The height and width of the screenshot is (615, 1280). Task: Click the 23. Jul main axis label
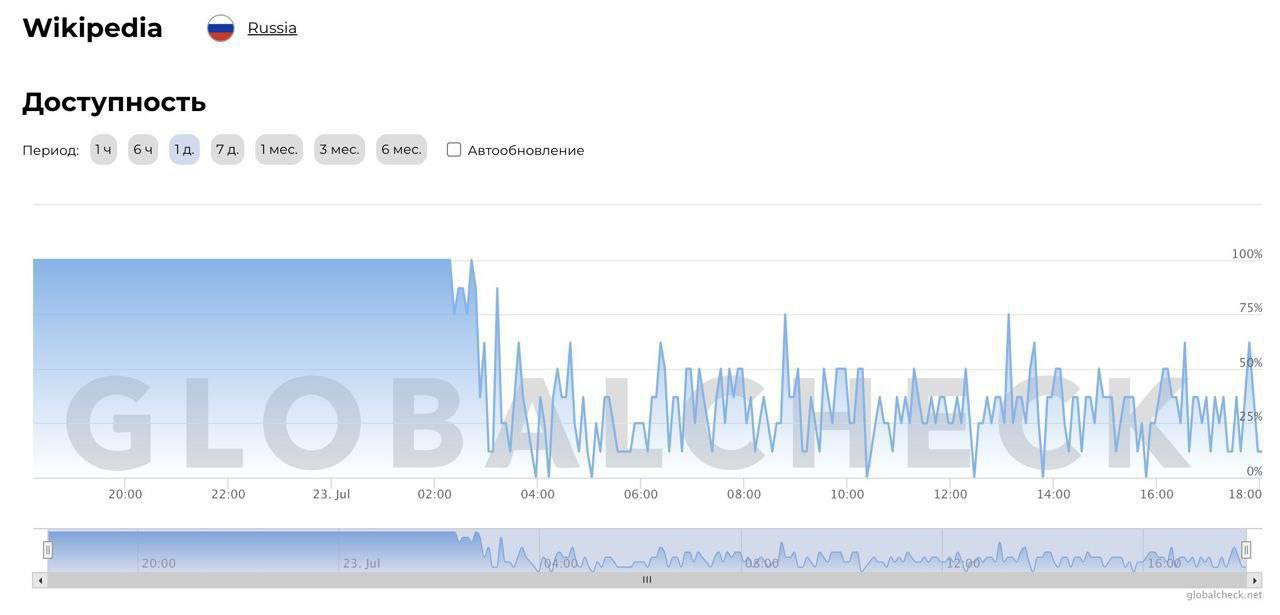coord(331,494)
